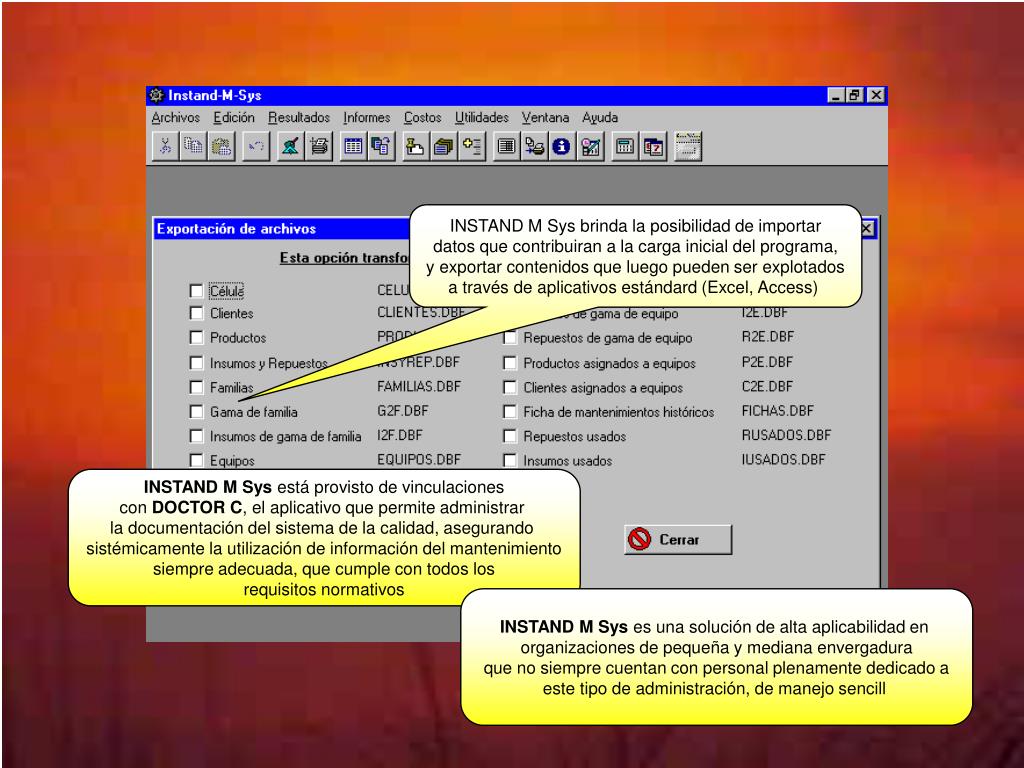Check Repuestos de gama de equipo

click(x=509, y=338)
